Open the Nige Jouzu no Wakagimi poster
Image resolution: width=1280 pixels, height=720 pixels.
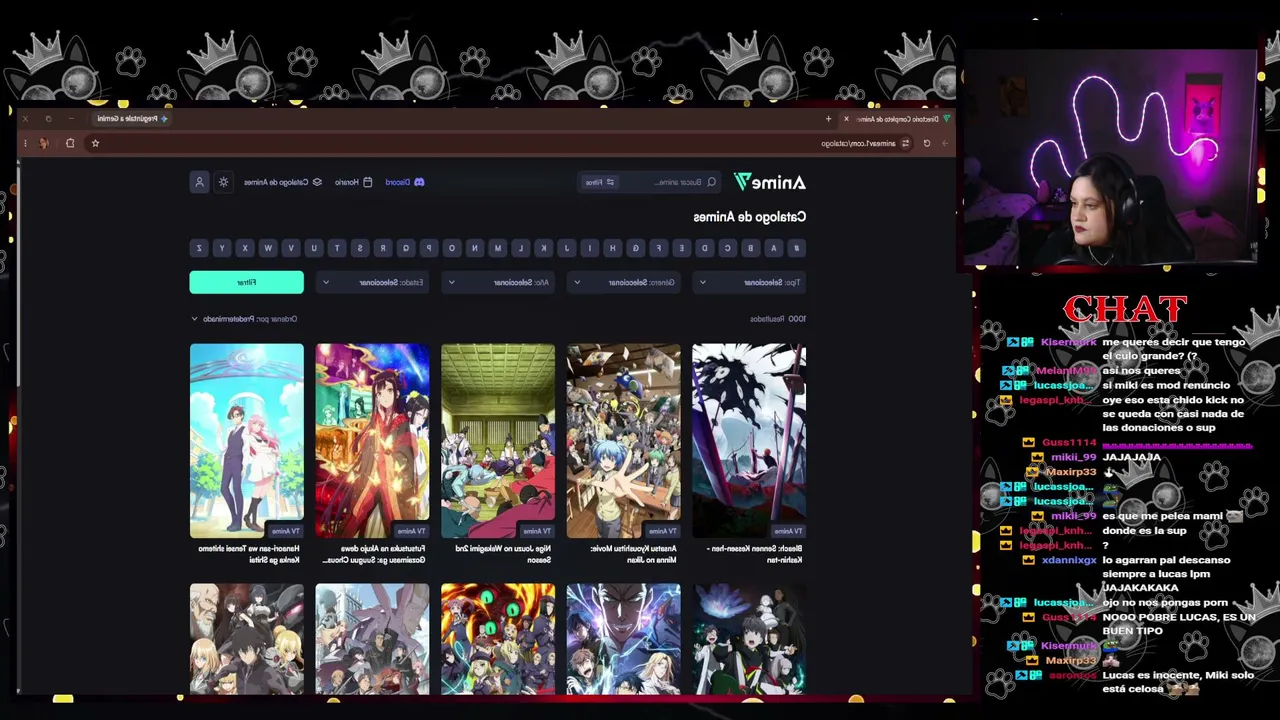click(498, 441)
